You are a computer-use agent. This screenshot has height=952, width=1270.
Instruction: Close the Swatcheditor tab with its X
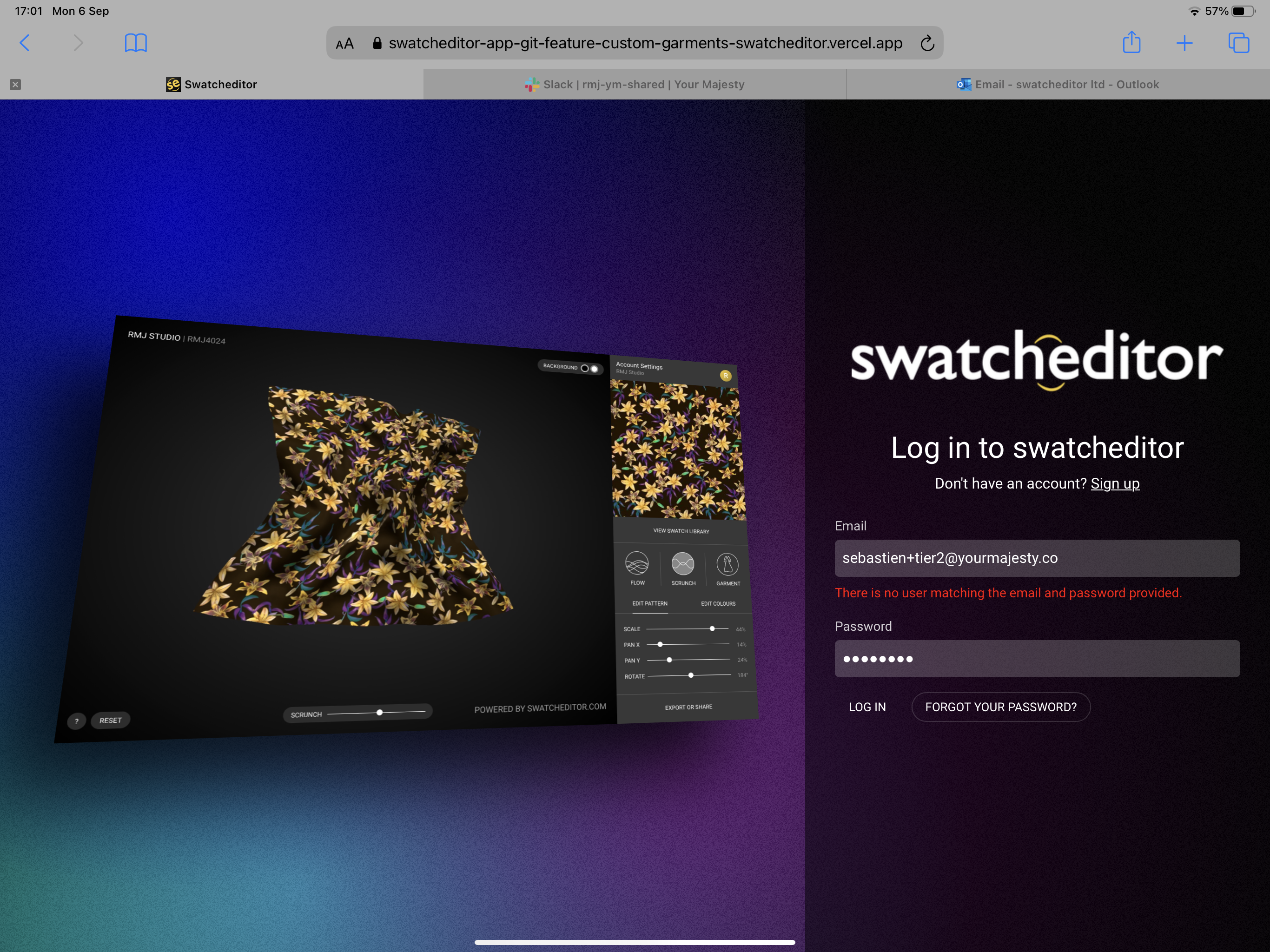pyautogui.click(x=15, y=85)
